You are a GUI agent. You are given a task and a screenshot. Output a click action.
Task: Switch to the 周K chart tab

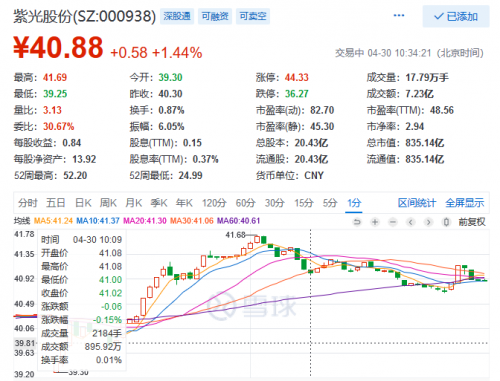108,203
